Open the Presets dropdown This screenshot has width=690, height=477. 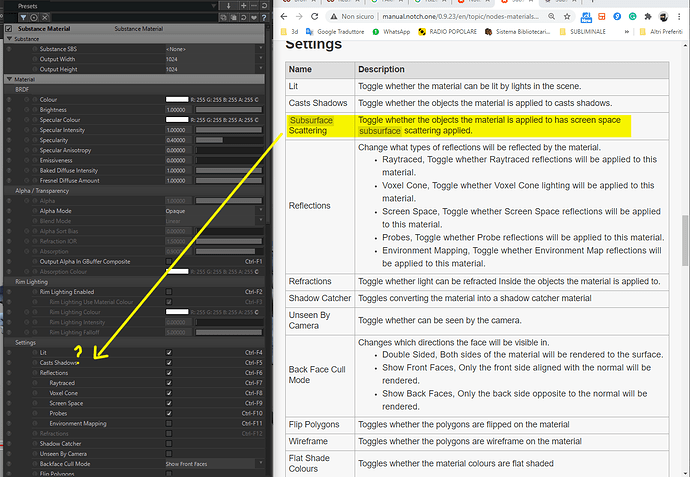click(x=214, y=6)
